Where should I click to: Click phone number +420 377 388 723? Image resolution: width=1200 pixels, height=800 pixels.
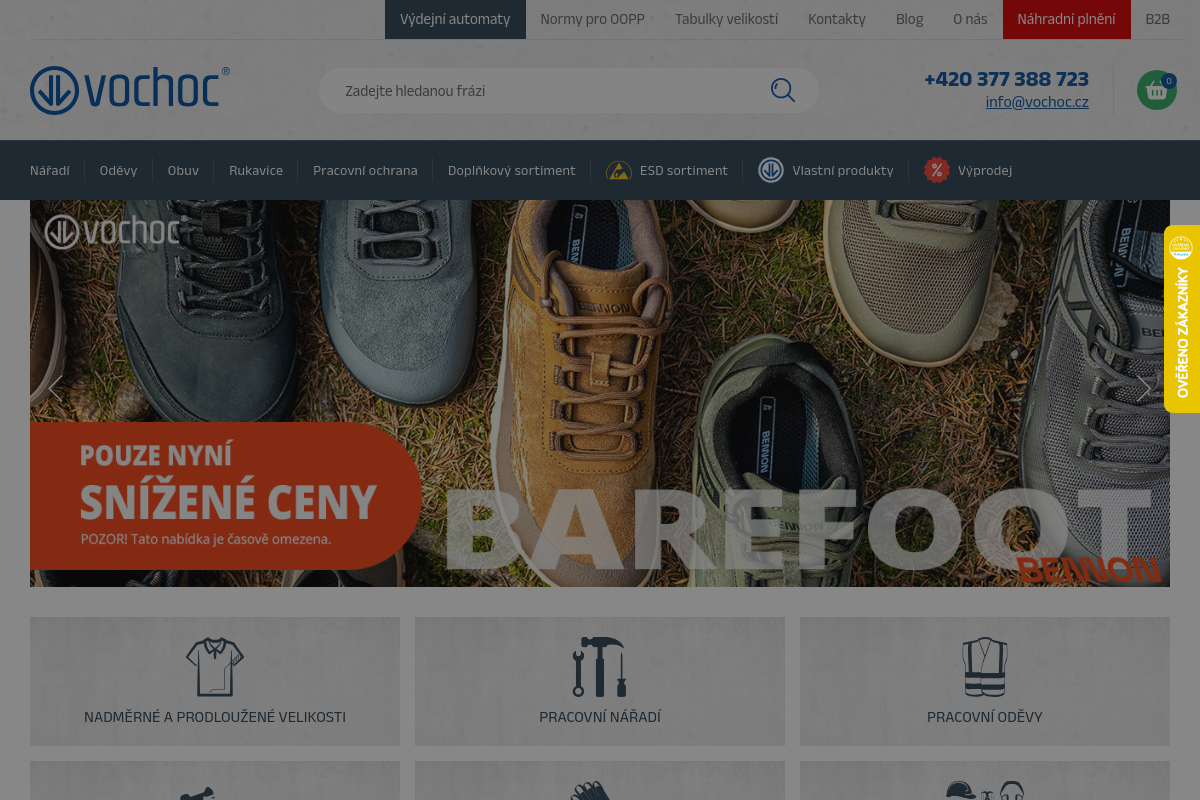coord(1006,79)
